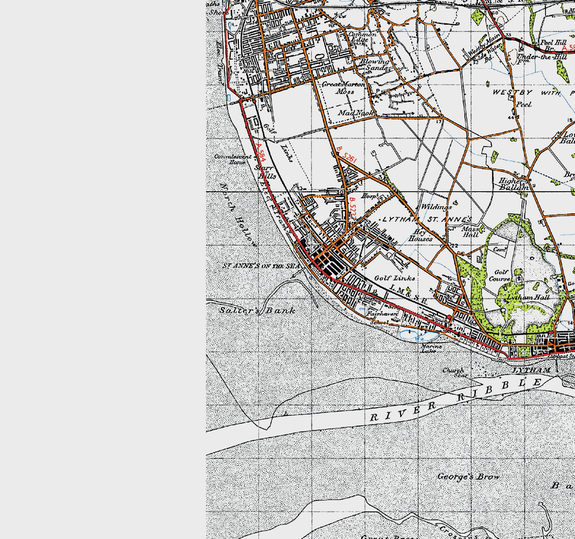This screenshot has width=575, height=539.
Task: Click the "Fairhaven" label
Action: (x=382, y=314)
